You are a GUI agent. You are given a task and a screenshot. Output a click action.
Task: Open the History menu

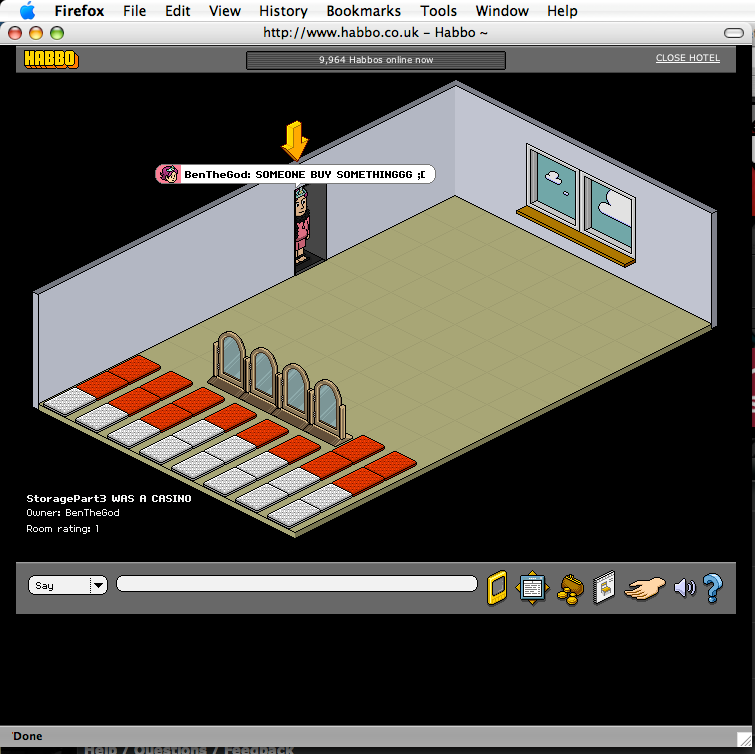click(283, 11)
